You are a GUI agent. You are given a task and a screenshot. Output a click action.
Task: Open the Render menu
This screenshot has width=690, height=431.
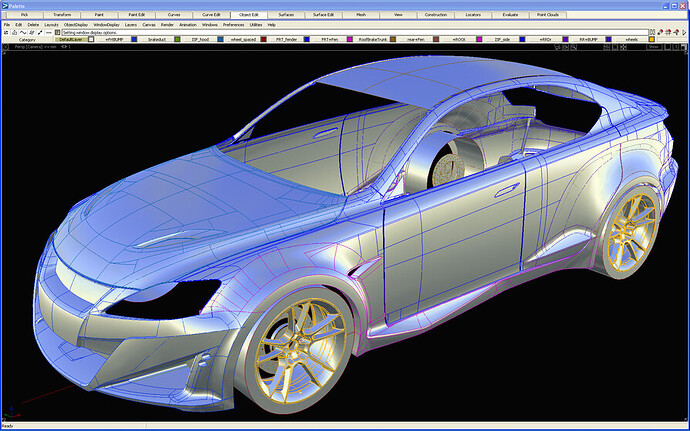pyautogui.click(x=167, y=25)
